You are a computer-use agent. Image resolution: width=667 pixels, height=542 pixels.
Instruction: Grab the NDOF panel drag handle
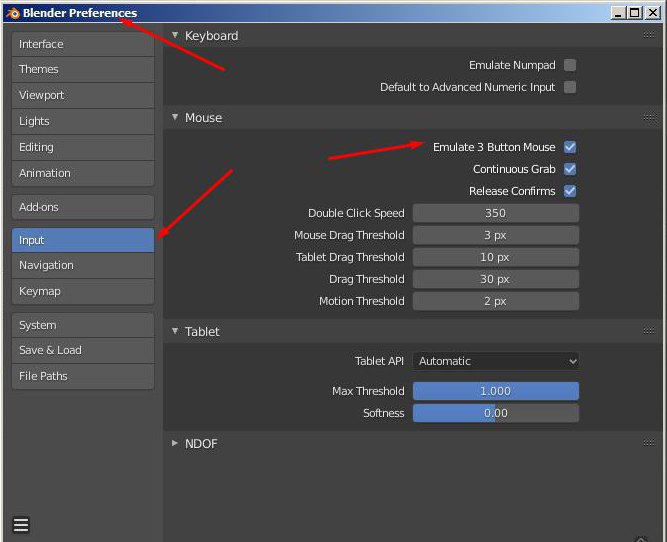click(649, 443)
